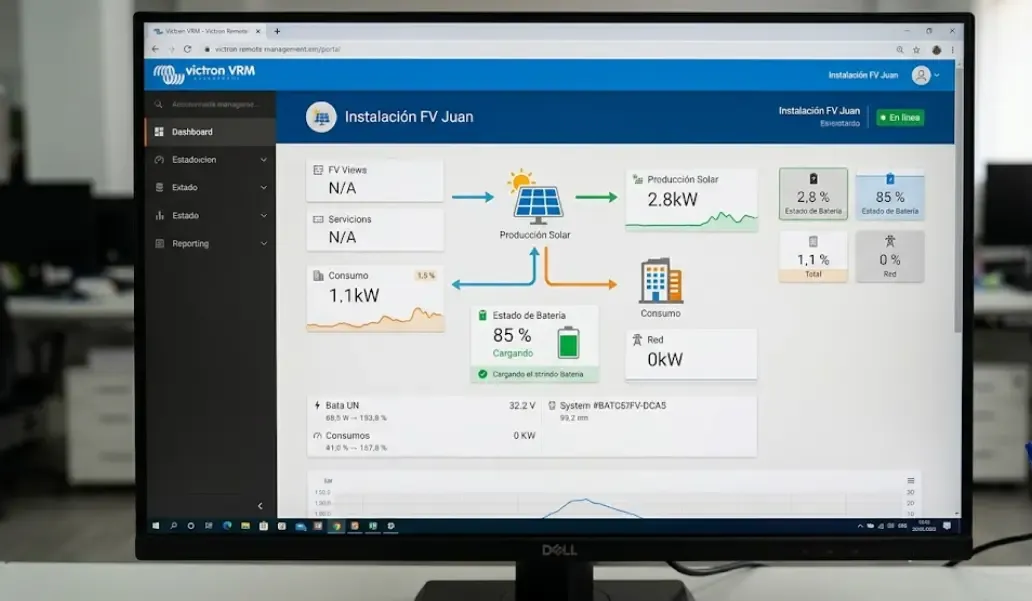The width and height of the screenshot is (1032, 601).
Task: Click the green battery charge icon
Action: (568, 342)
